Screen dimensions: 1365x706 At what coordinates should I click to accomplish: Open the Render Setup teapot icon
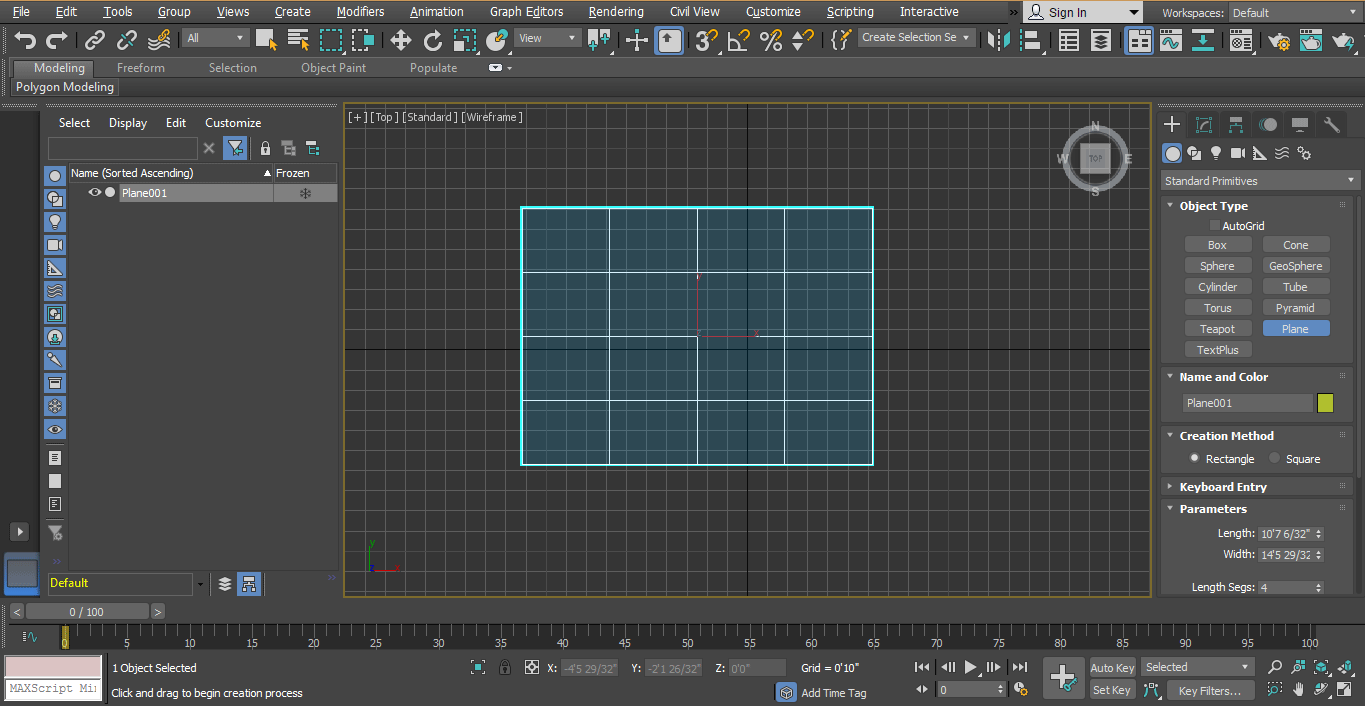coord(1278,41)
